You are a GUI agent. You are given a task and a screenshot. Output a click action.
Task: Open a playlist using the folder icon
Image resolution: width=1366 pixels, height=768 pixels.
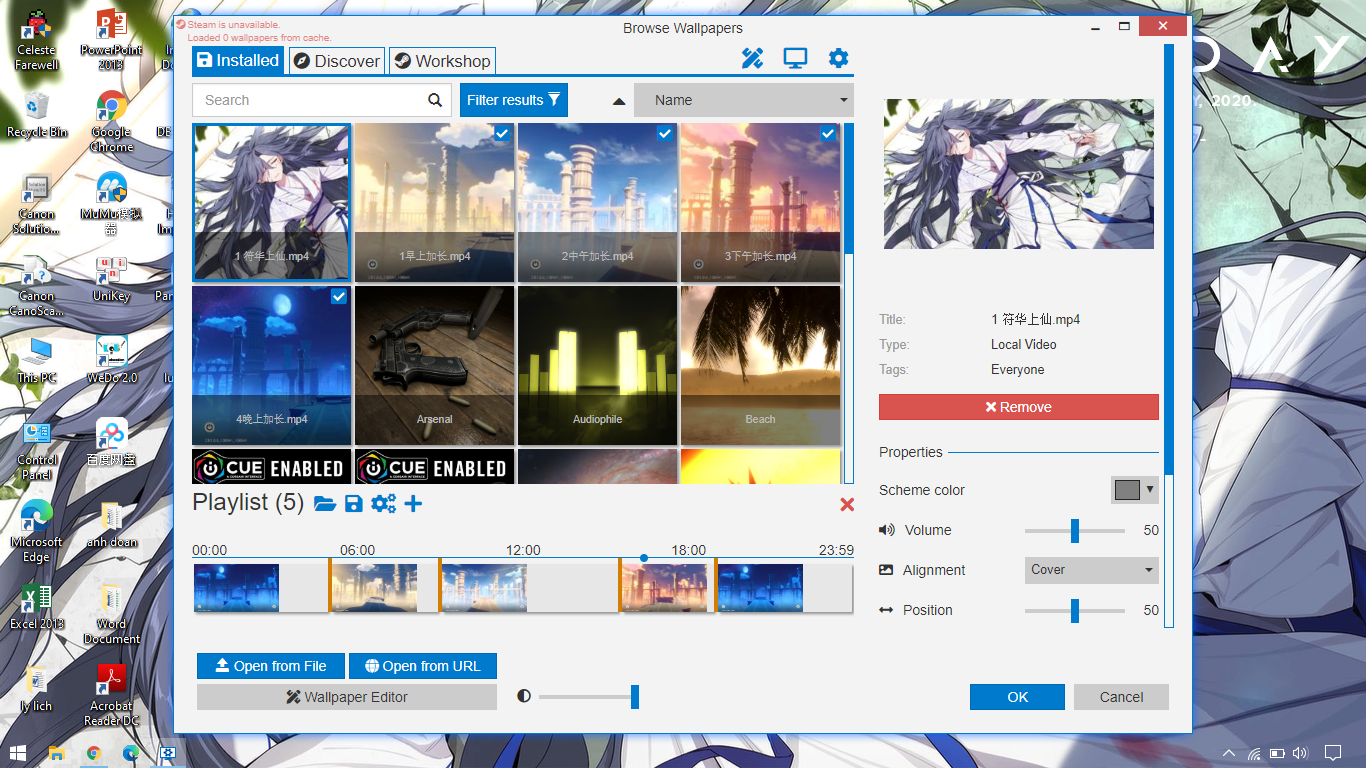pos(325,504)
